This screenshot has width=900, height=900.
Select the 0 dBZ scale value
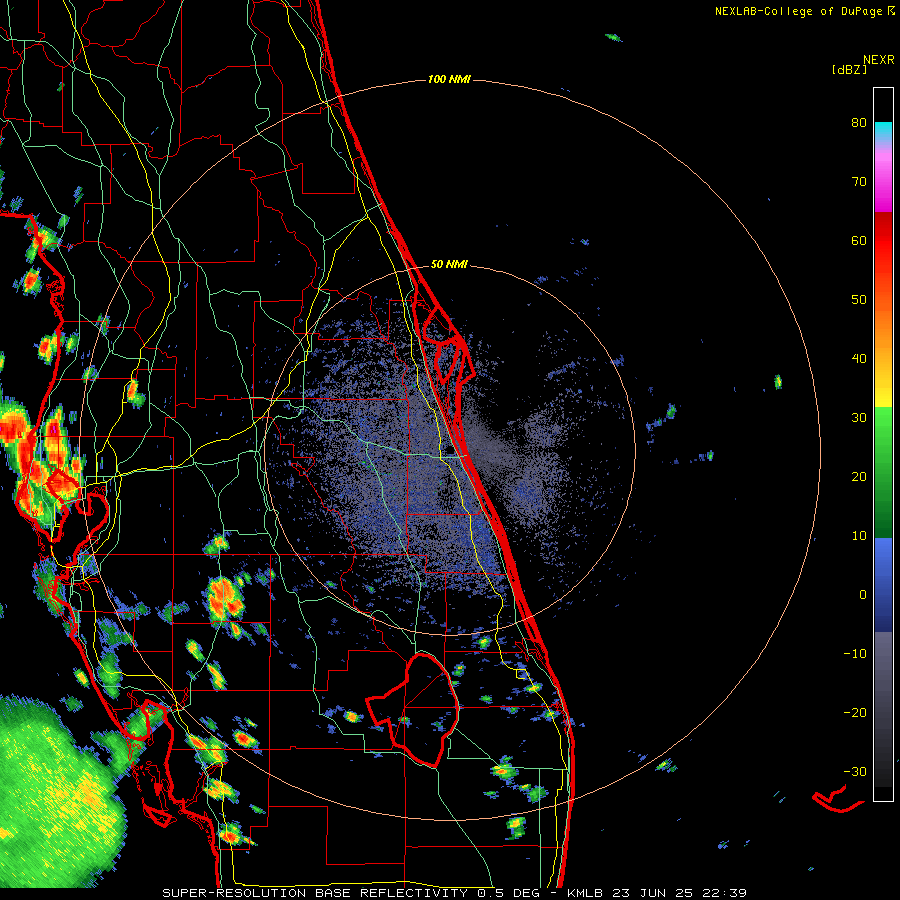pos(863,595)
